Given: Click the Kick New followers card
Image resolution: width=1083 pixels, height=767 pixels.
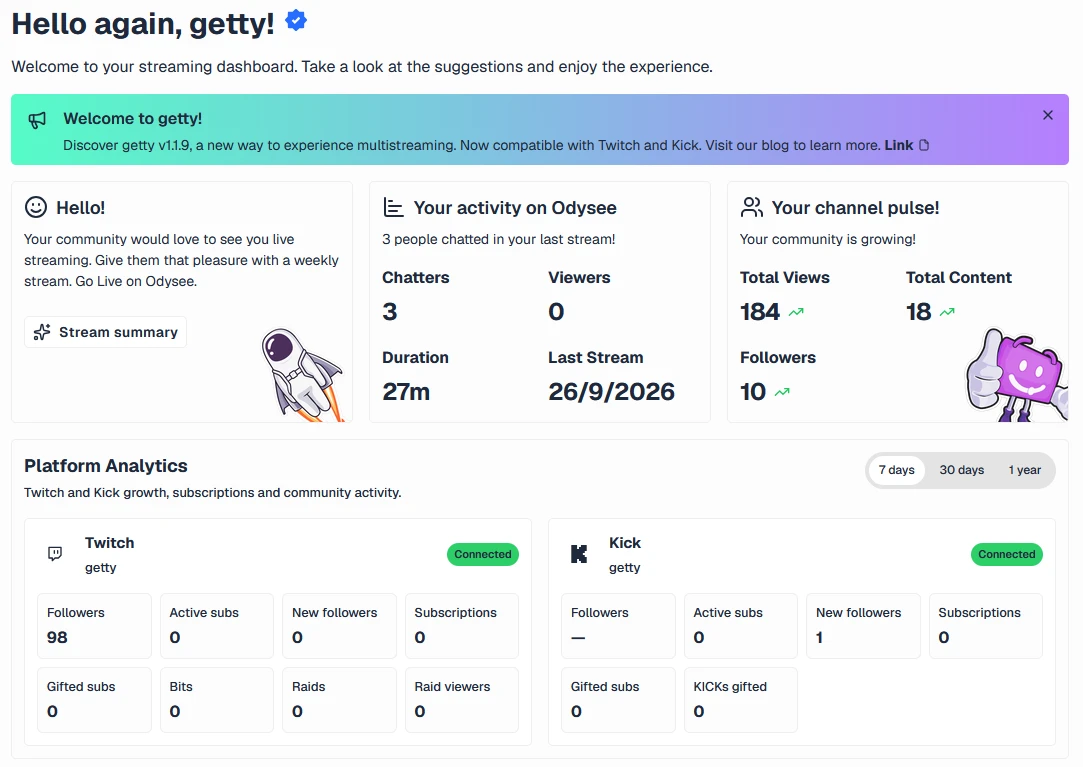Looking at the screenshot, I should pyautogui.click(x=863, y=626).
